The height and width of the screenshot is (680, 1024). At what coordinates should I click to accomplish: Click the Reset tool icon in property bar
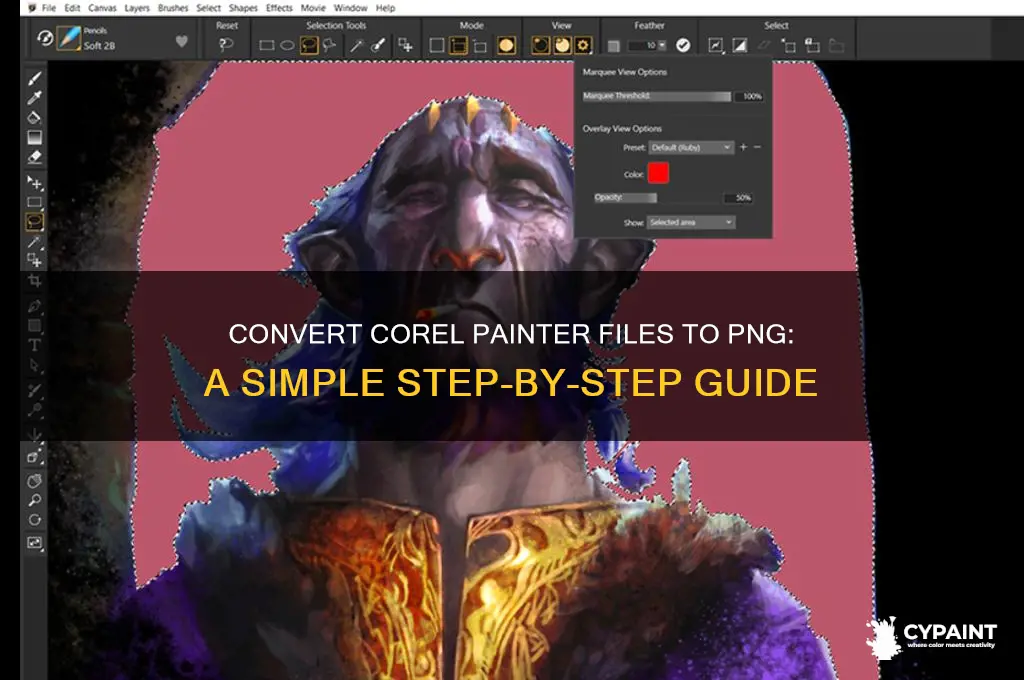226,45
